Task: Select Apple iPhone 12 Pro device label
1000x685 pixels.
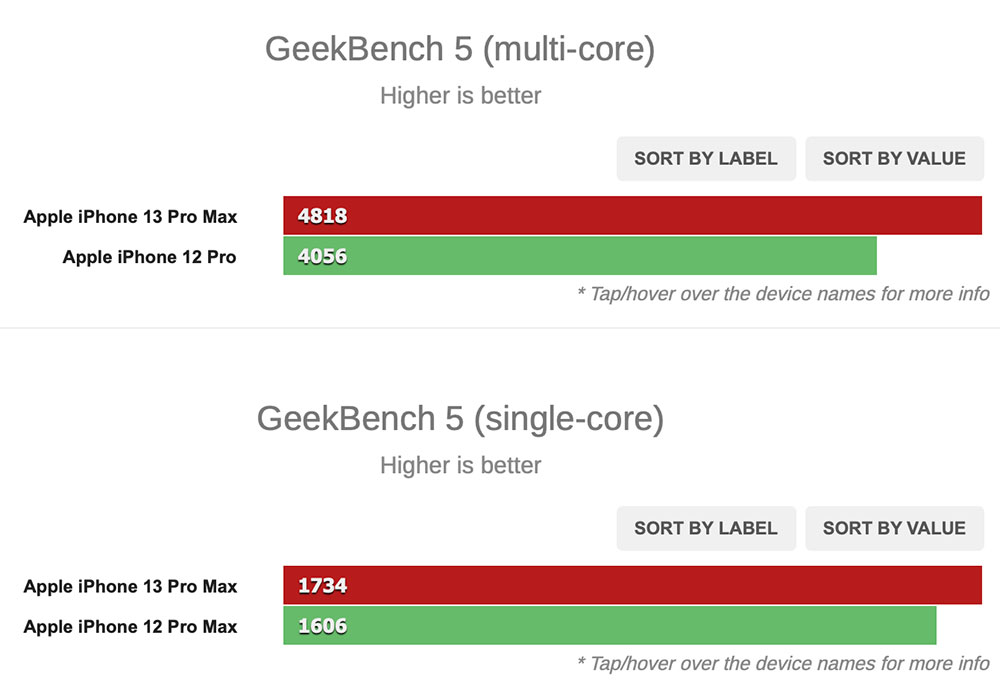Action: 149,257
